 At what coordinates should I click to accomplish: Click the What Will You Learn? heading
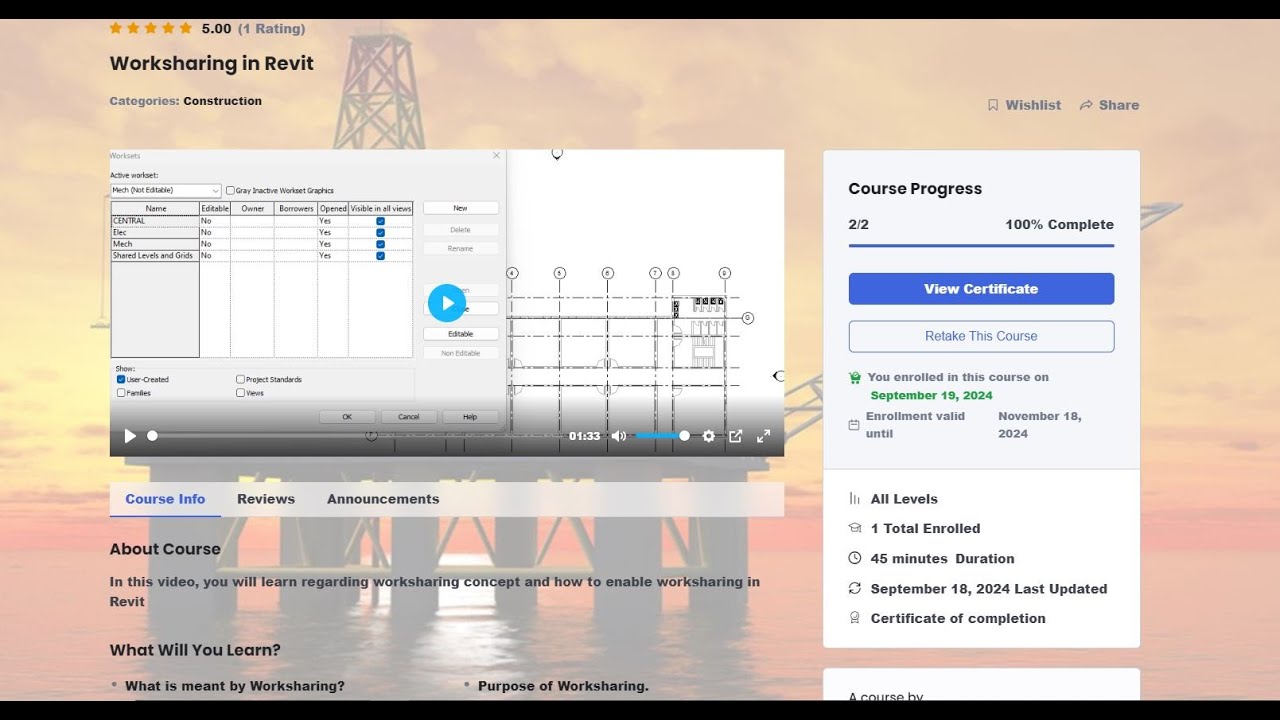pos(195,650)
